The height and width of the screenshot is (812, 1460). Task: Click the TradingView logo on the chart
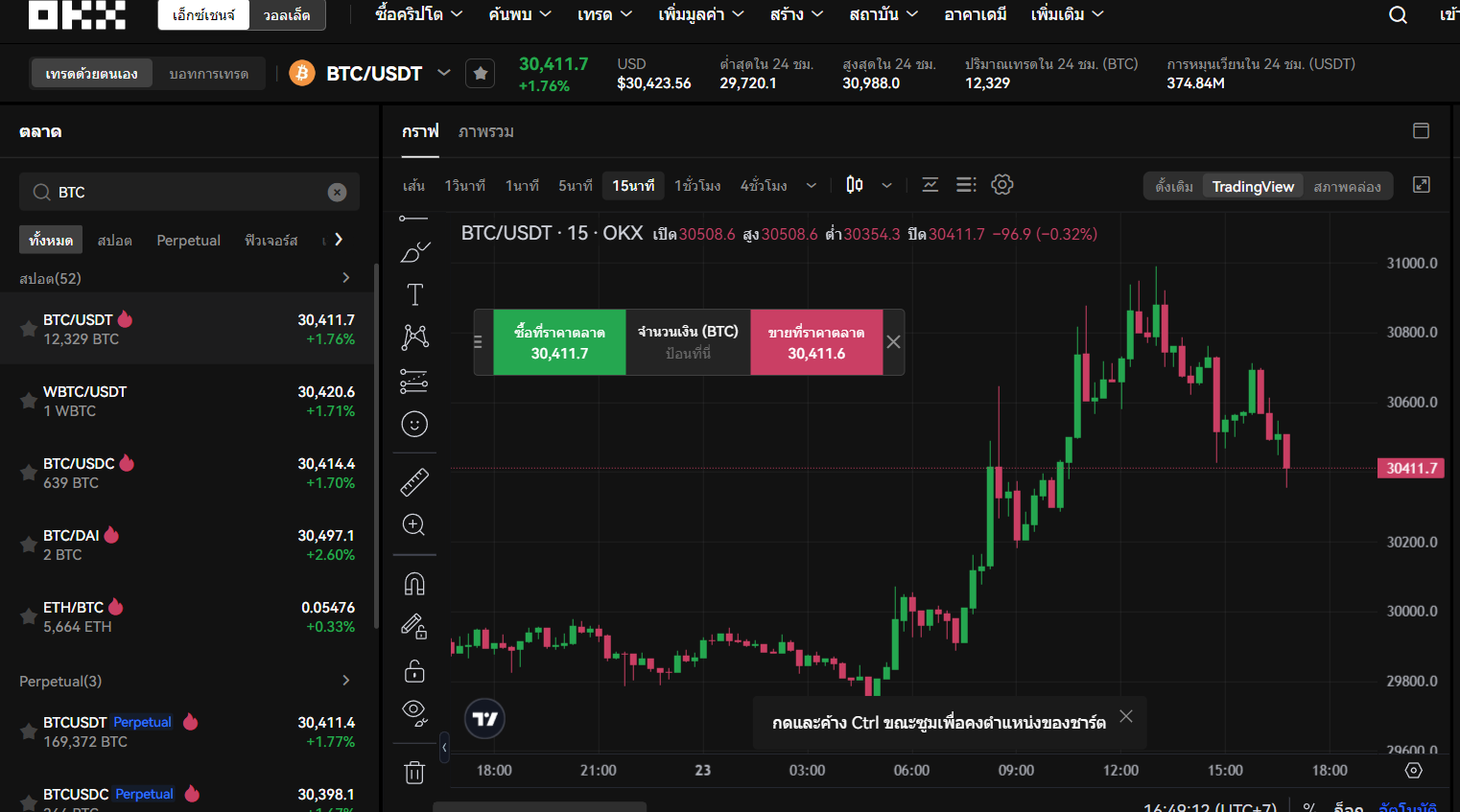(484, 719)
